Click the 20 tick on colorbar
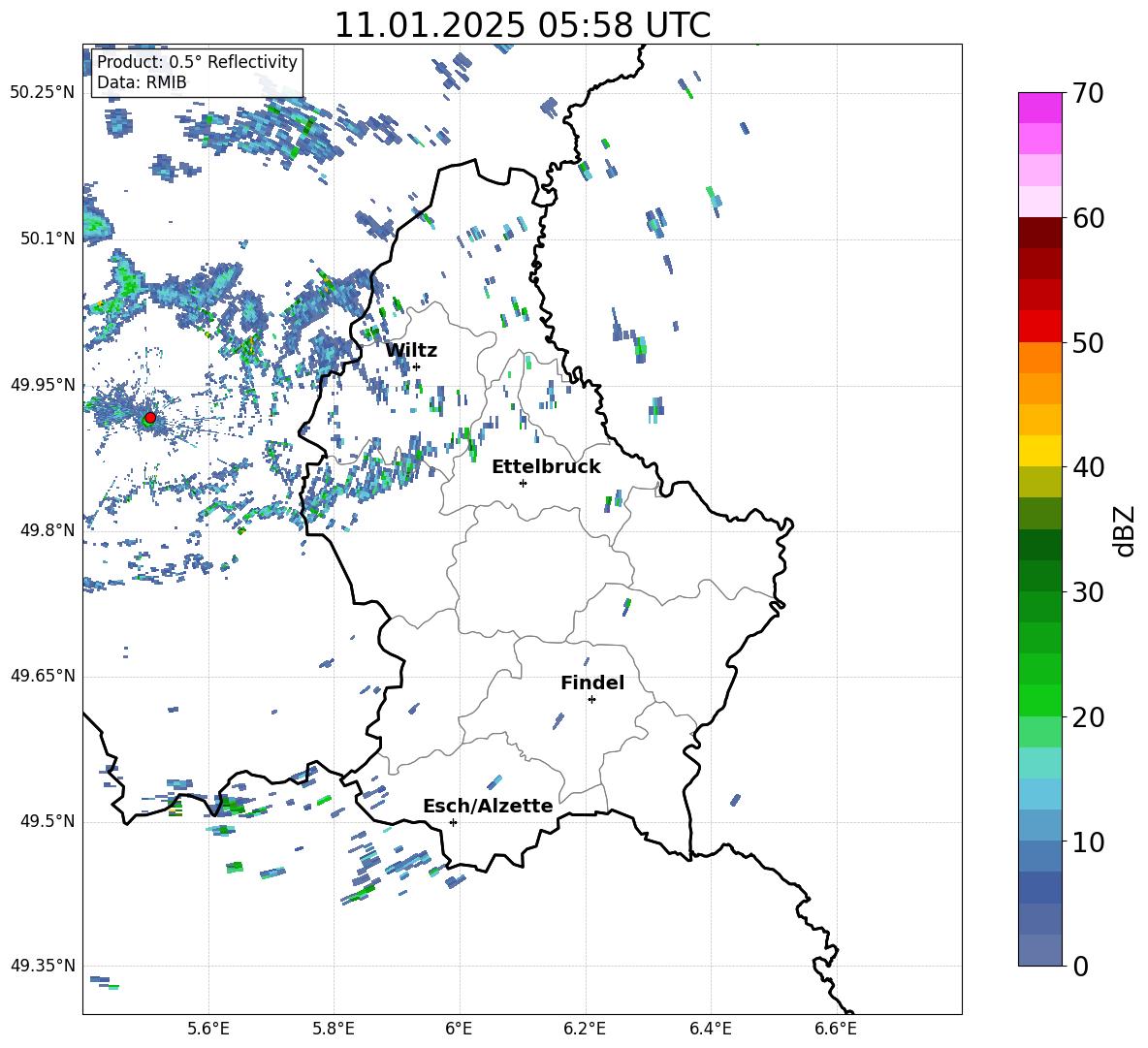 click(x=1088, y=717)
